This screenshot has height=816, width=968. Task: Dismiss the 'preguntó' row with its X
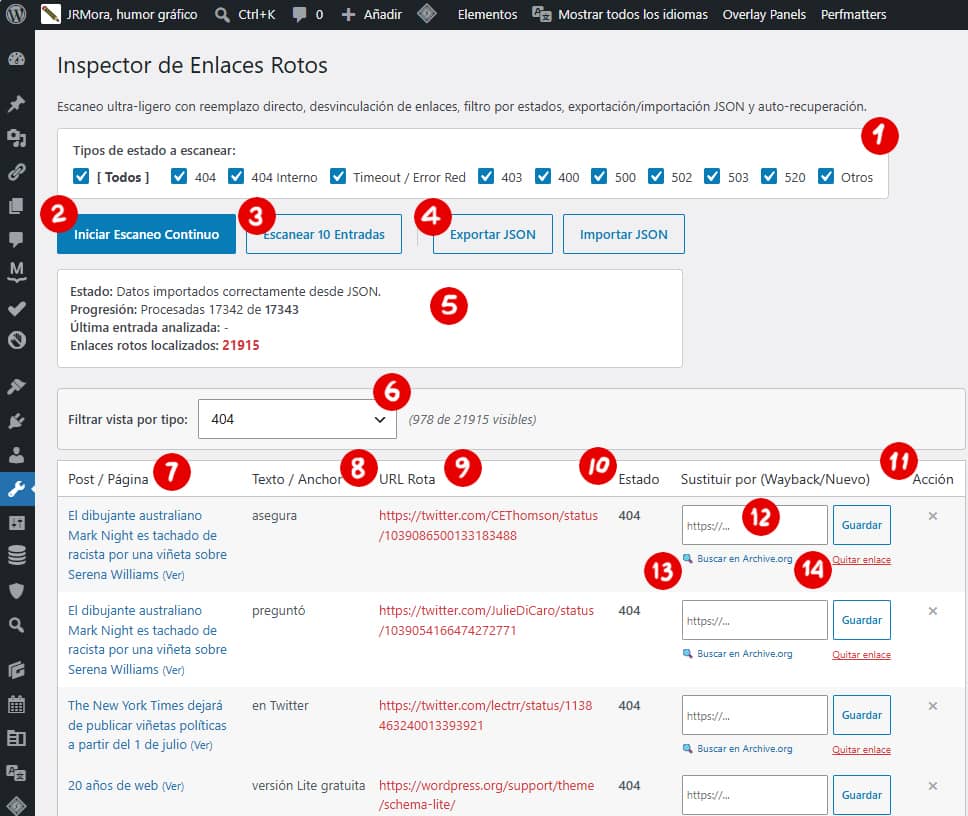[x=933, y=611]
